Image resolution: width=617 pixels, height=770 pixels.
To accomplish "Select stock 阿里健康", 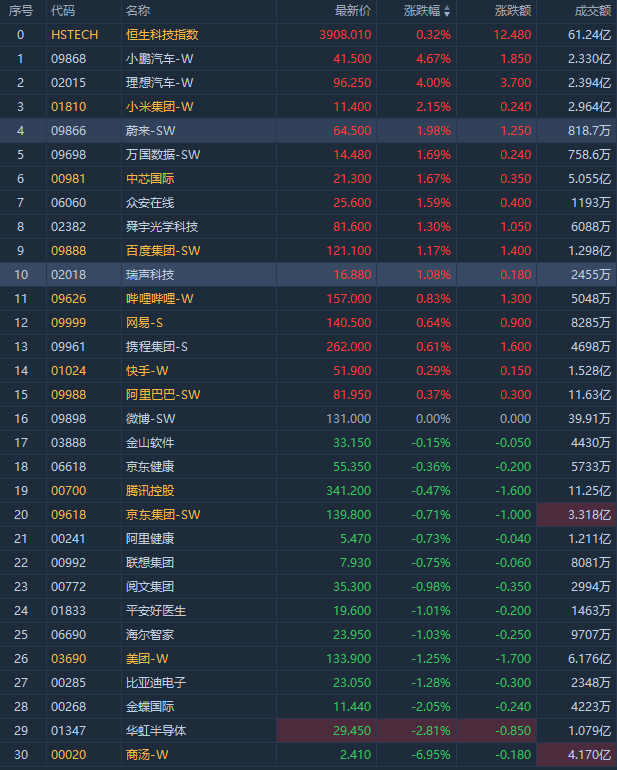I will point(150,539).
